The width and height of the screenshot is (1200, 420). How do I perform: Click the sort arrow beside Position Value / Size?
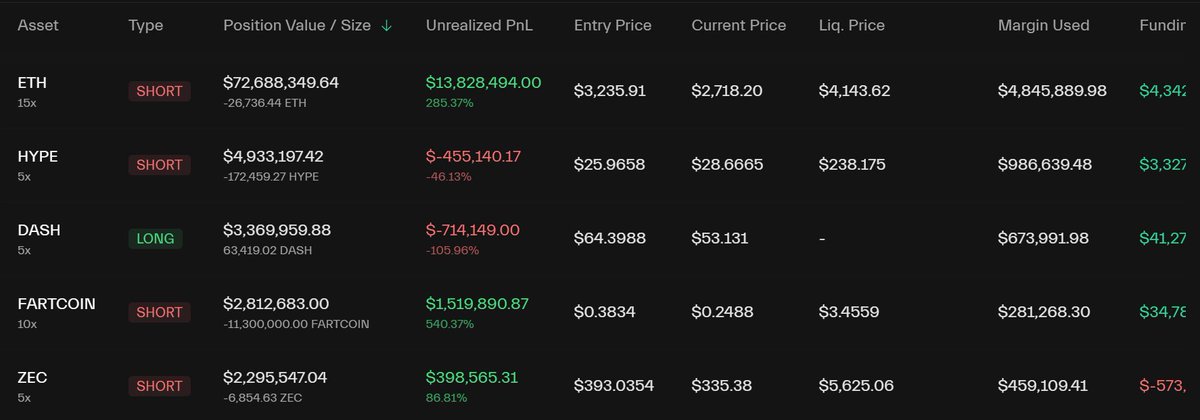[x=386, y=25]
